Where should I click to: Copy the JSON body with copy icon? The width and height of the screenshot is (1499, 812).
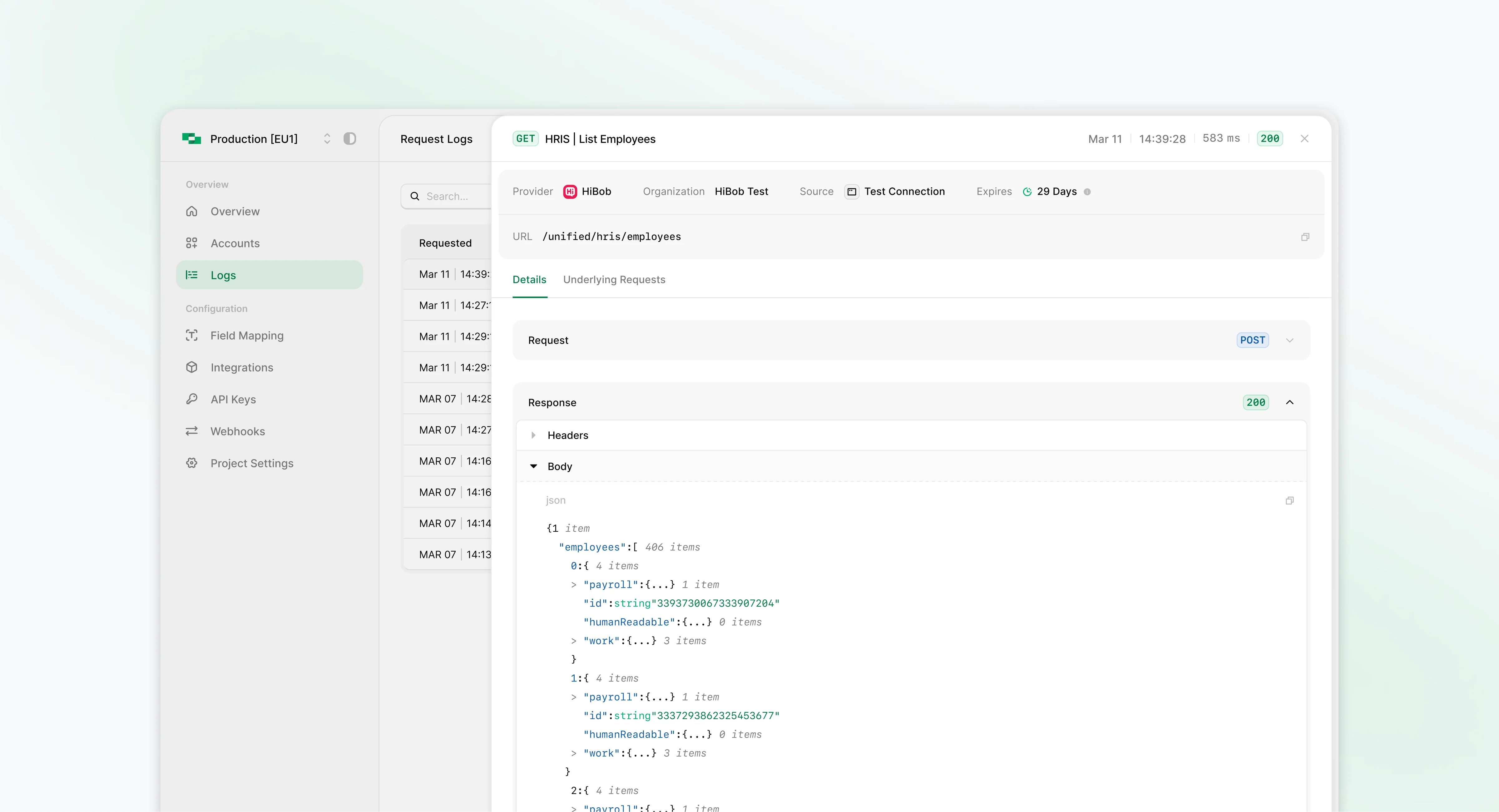pos(1289,500)
